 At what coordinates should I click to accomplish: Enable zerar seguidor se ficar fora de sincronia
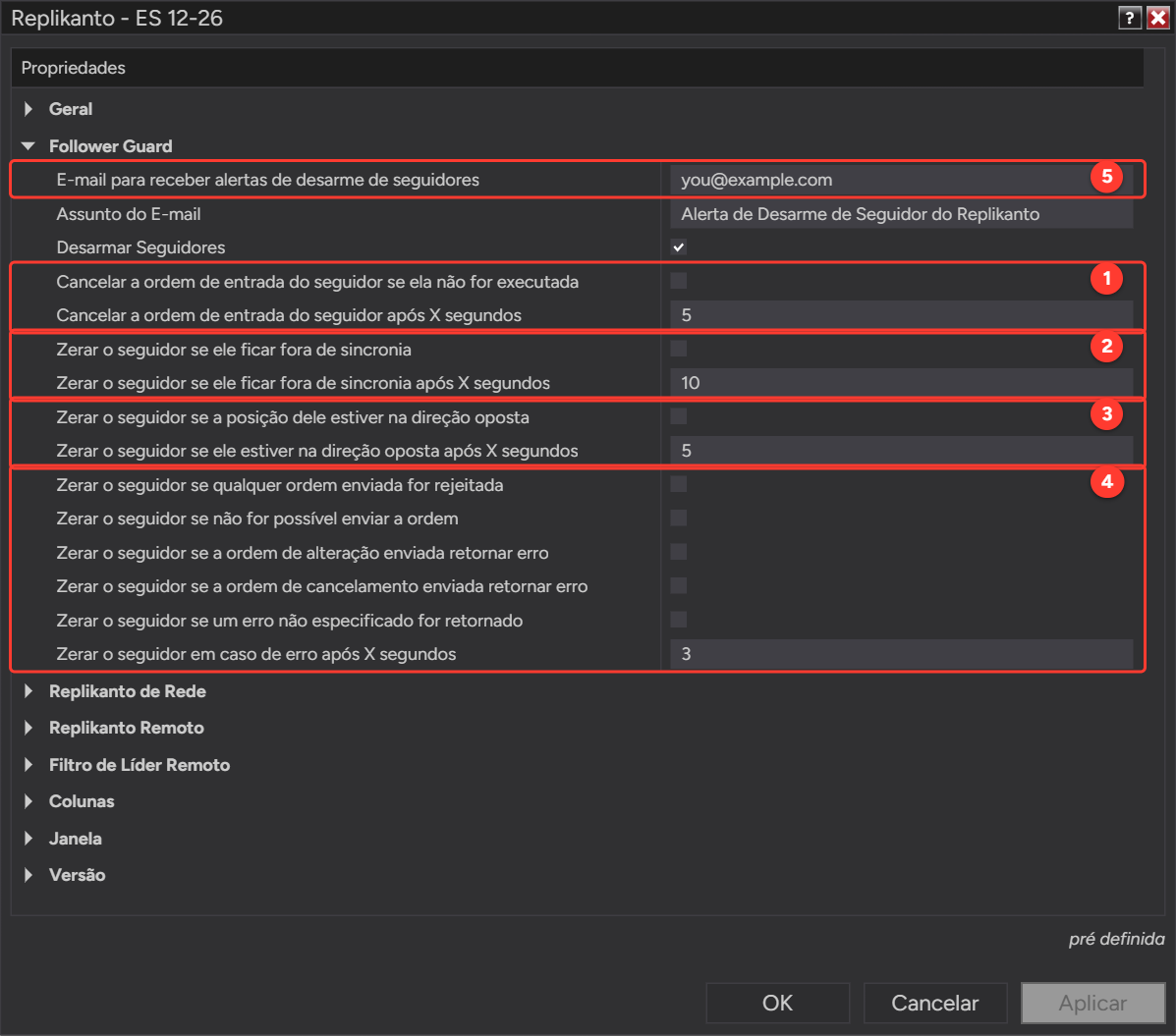coord(679,349)
